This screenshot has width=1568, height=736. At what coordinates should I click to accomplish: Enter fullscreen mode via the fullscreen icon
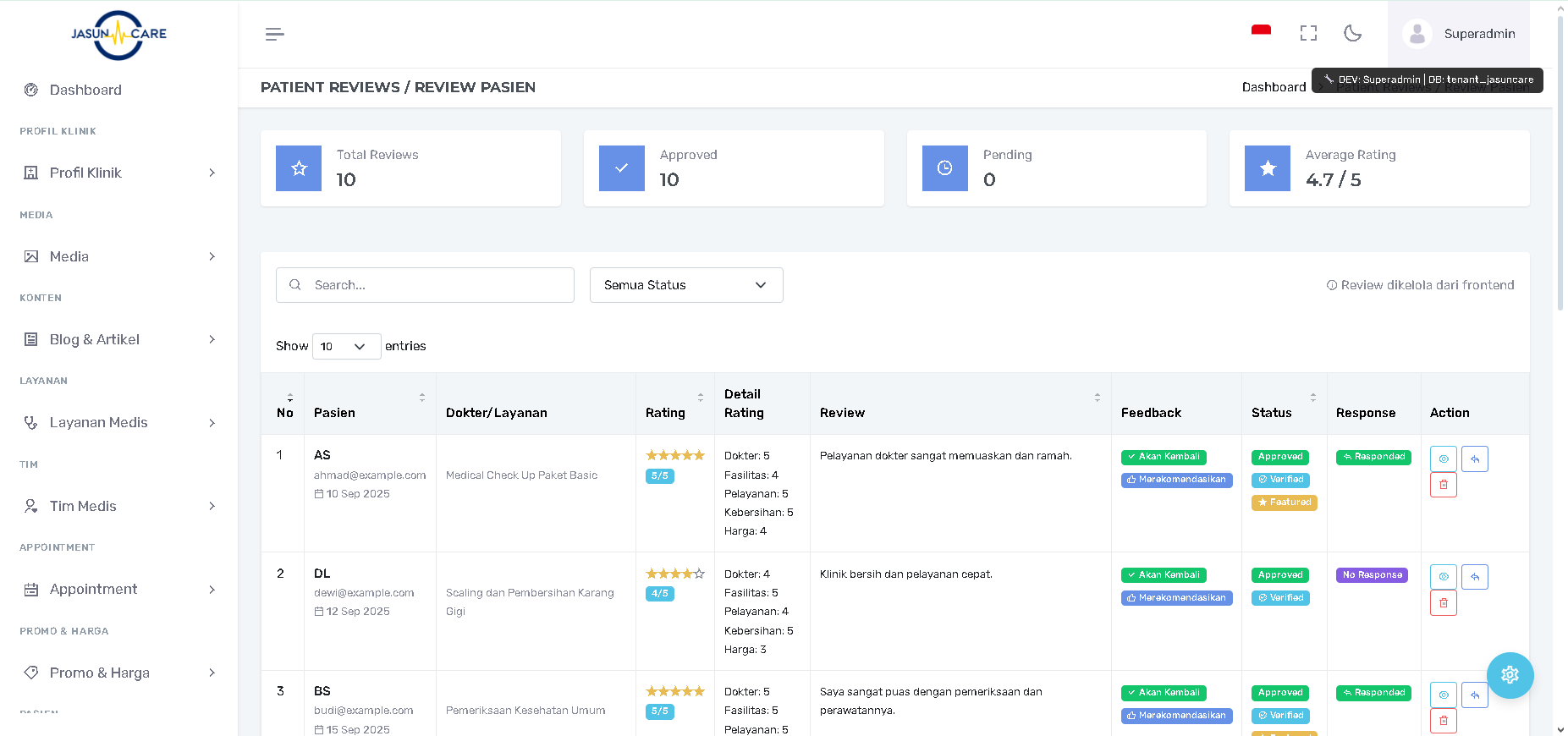[1308, 33]
